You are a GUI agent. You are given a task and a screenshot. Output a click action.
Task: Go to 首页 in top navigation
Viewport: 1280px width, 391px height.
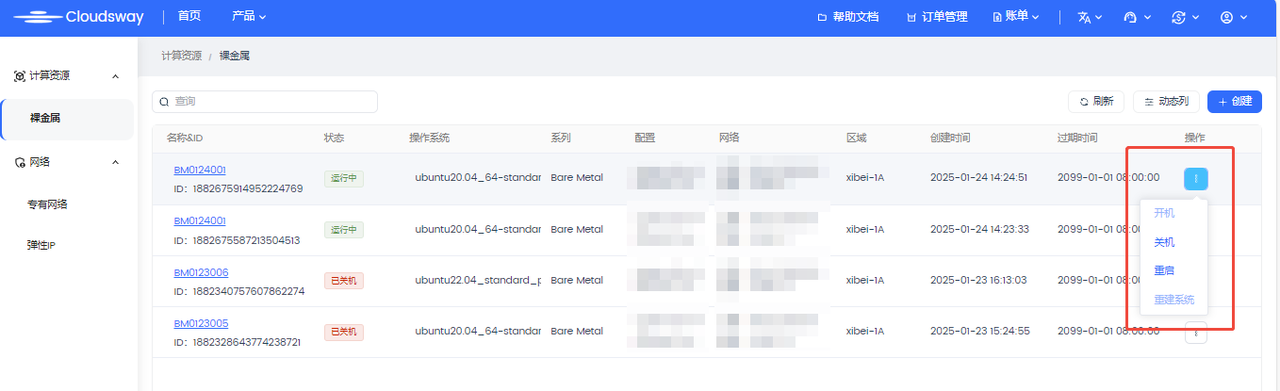pyautogui.click(x=189, y=17)
